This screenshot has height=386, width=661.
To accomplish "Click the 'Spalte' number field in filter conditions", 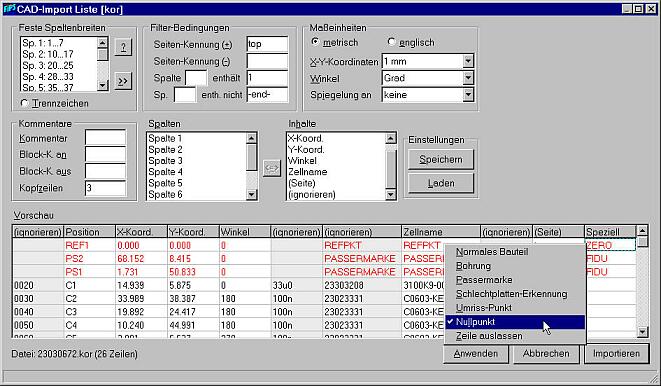I will coord(196,78).
